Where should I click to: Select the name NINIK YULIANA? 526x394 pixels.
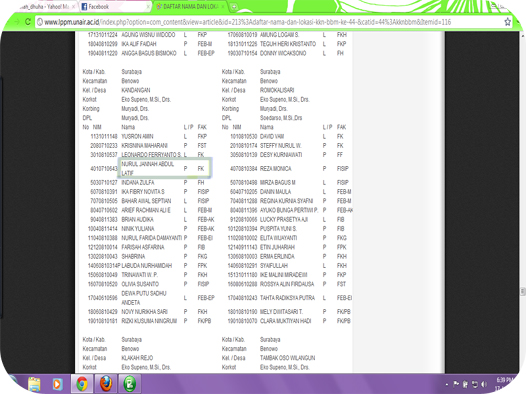click(x=138, y=229)
